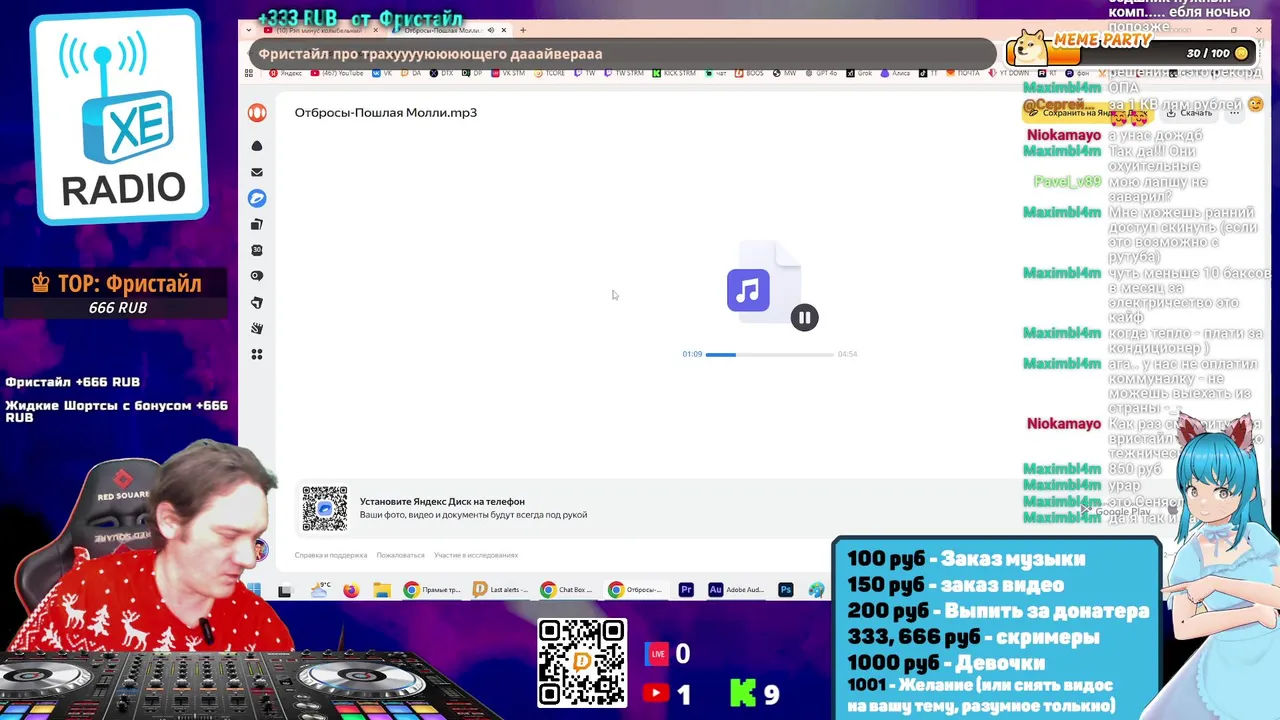
Task: Open all services grid icon in sidebar
Action: (x=257, y=354)
